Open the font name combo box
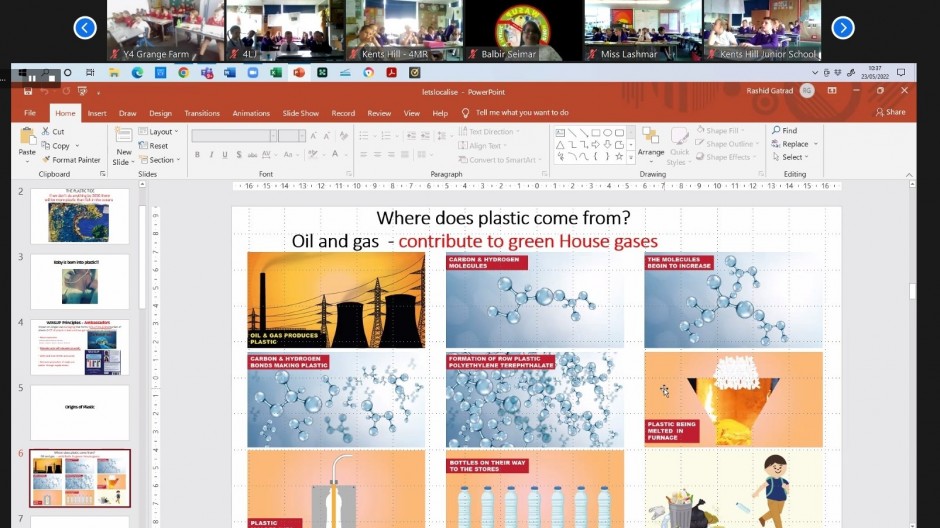Screen dimensions: 940x528 234,136
